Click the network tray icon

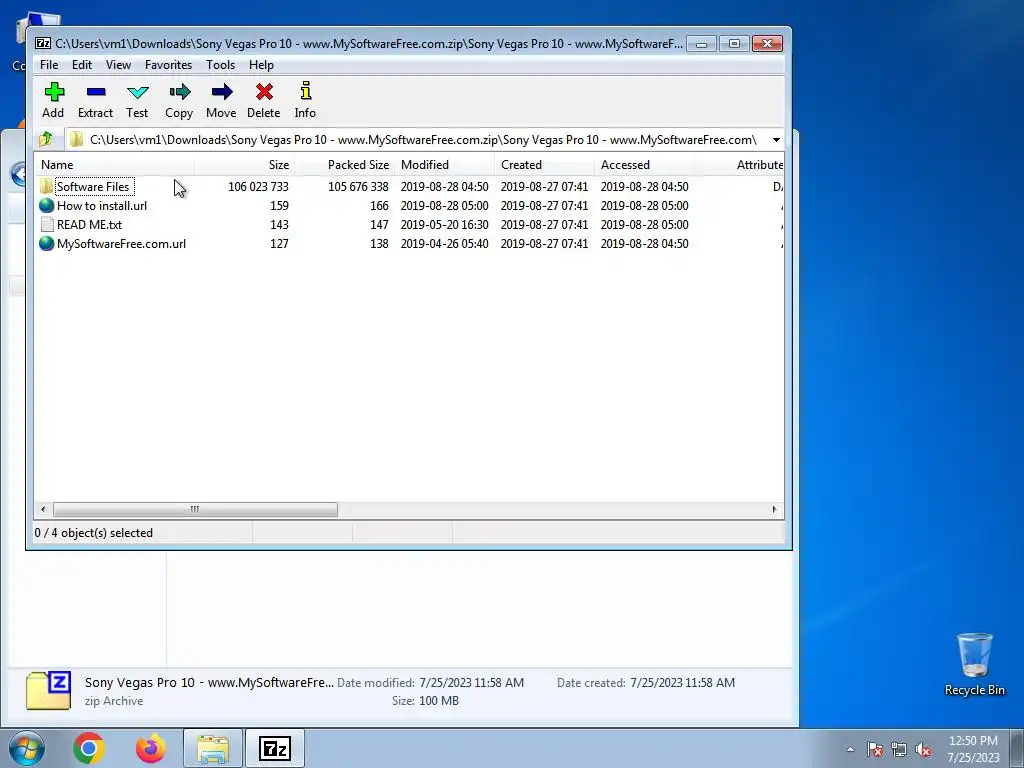pyautogui.click(x=899, y=749)
